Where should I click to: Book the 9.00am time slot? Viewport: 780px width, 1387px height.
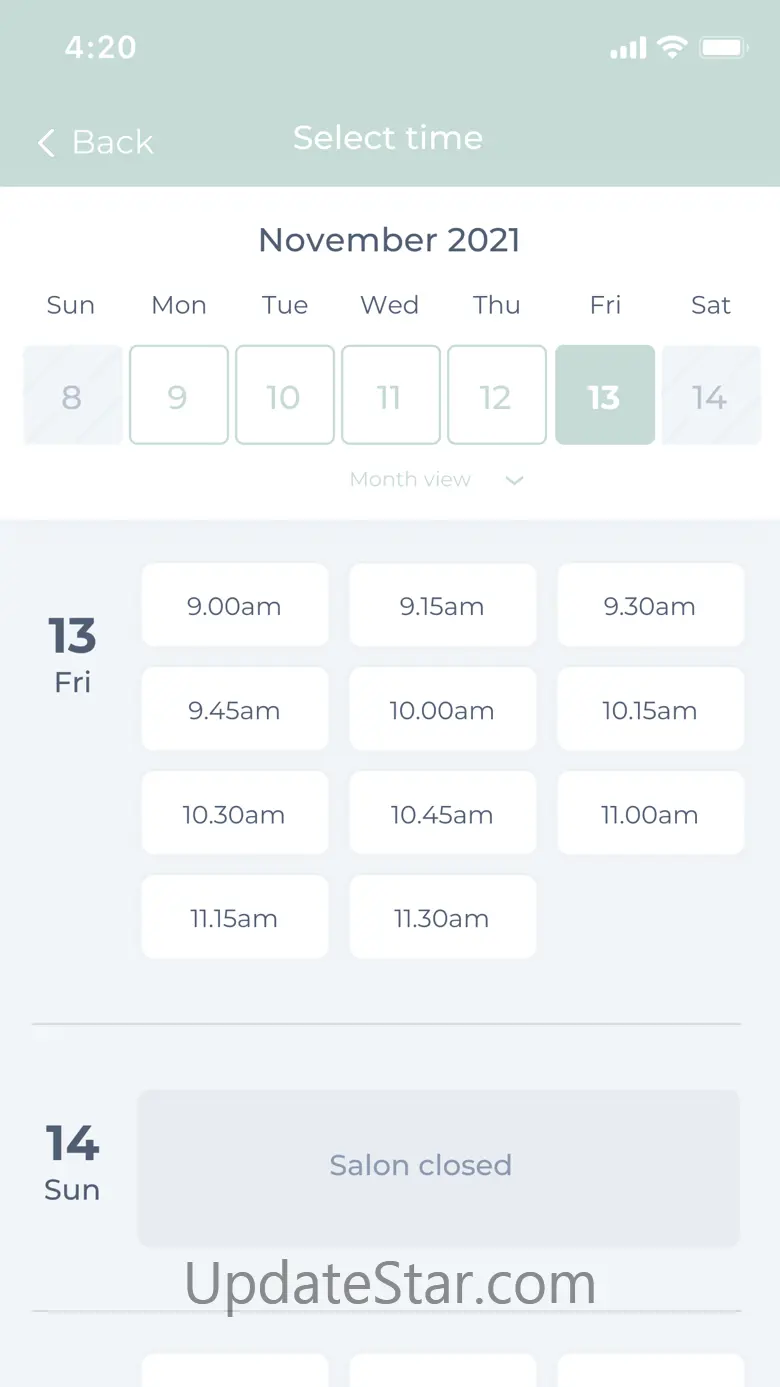coord(234,606)
